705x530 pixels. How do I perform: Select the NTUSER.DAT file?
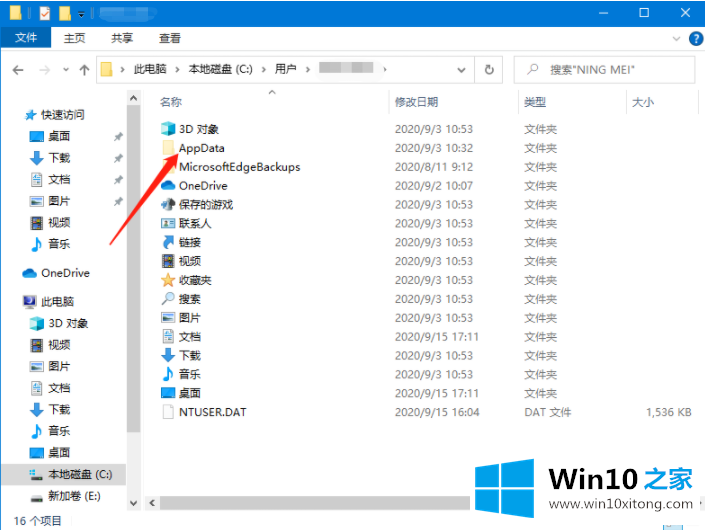pos(214,412)
